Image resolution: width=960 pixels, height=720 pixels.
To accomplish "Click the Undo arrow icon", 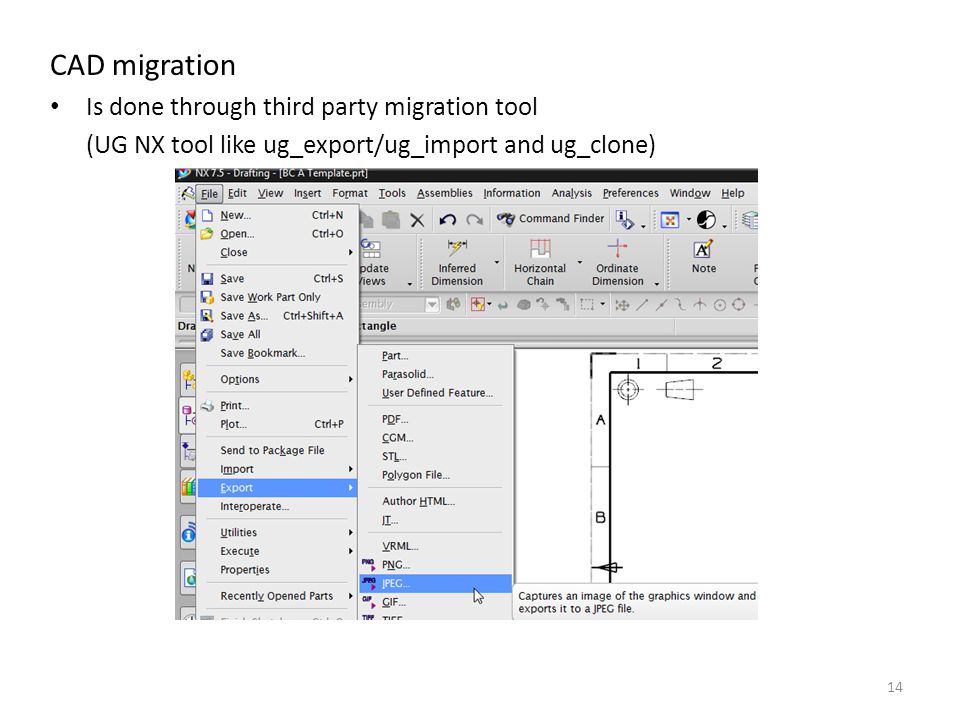I will point(448,220).
